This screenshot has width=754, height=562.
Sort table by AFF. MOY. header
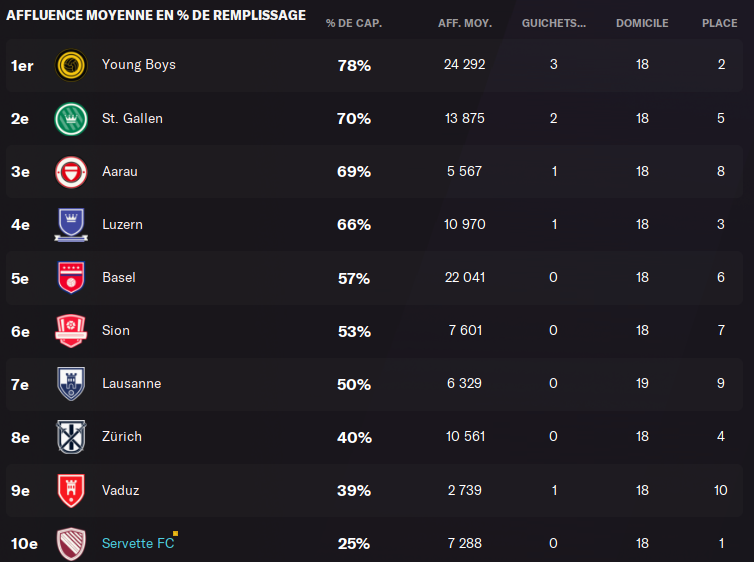click(x=465, y=23)
